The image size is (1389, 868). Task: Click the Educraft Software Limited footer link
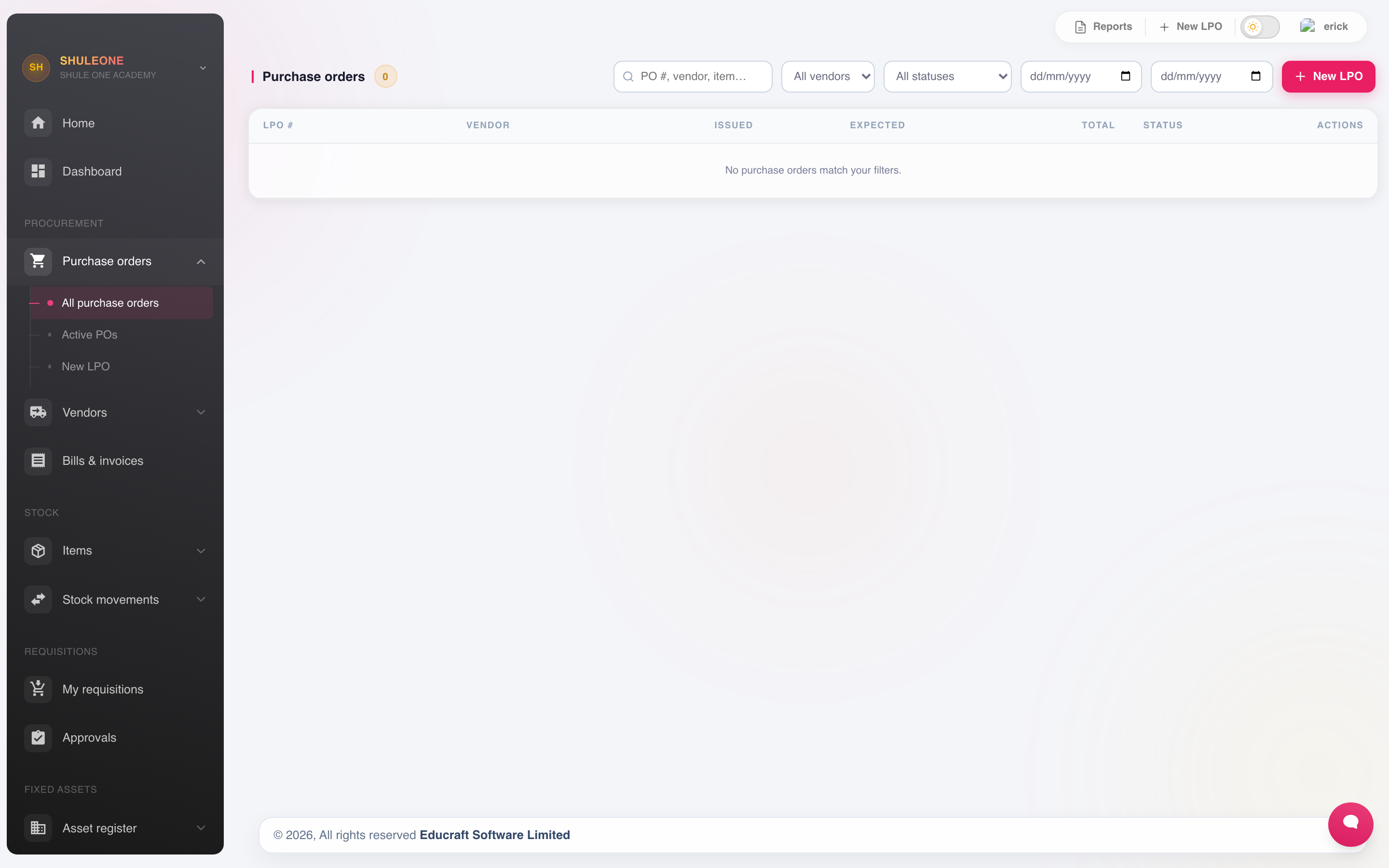(495, 835)
